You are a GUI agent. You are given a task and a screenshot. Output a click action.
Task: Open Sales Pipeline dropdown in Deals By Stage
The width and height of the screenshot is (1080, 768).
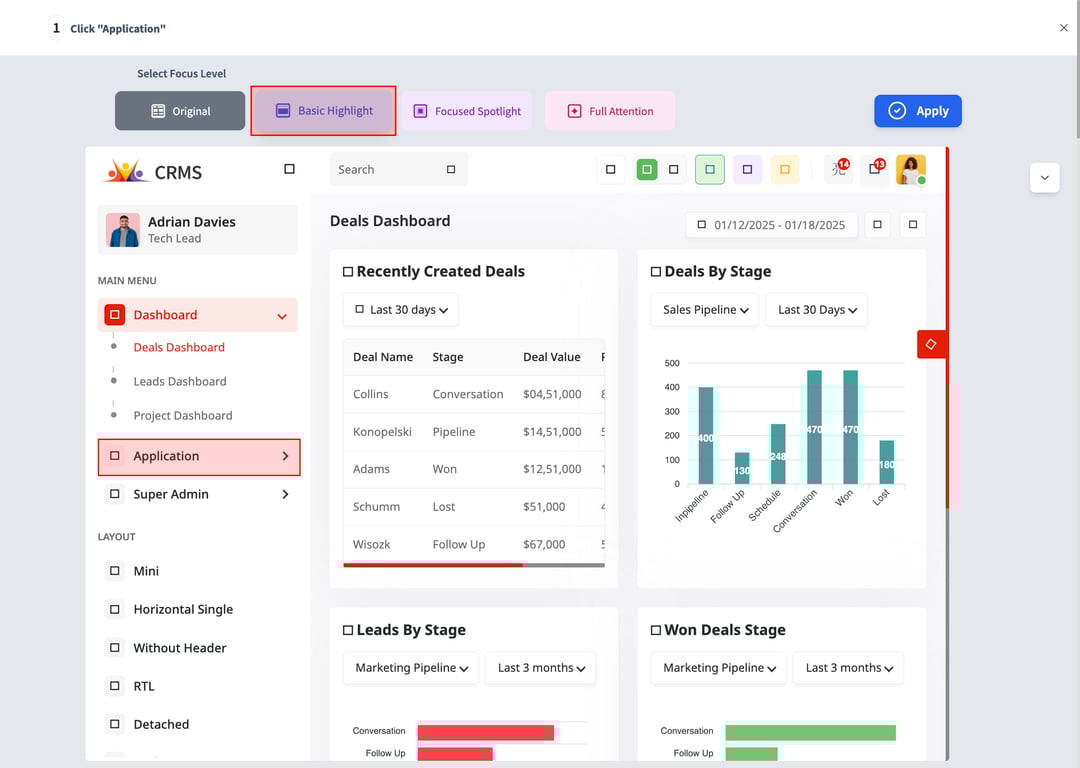705,310
